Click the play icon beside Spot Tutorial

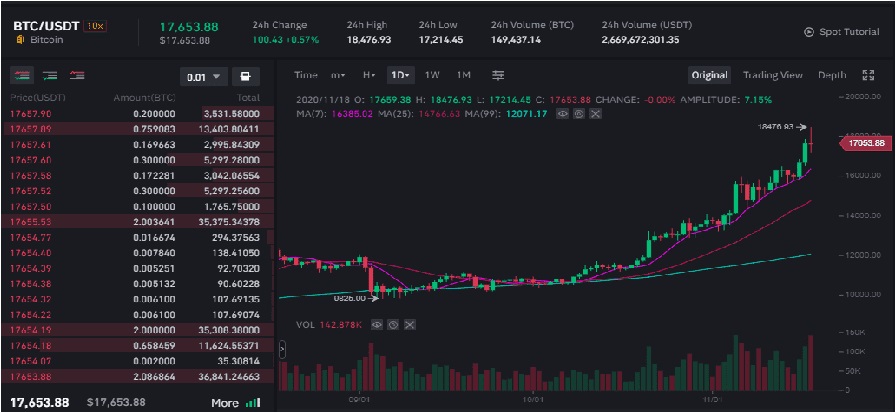click(x=809, y=32)
